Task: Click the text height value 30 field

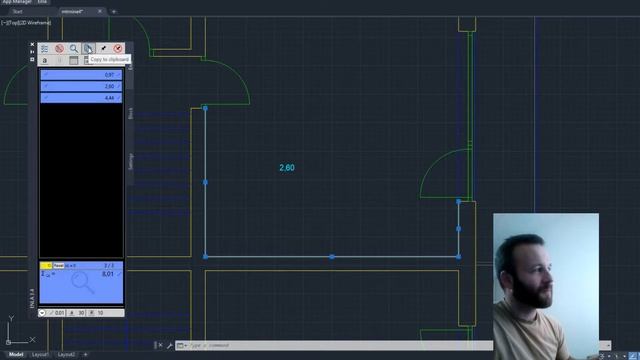Action: pyautogui.click(x=81, y=313)
